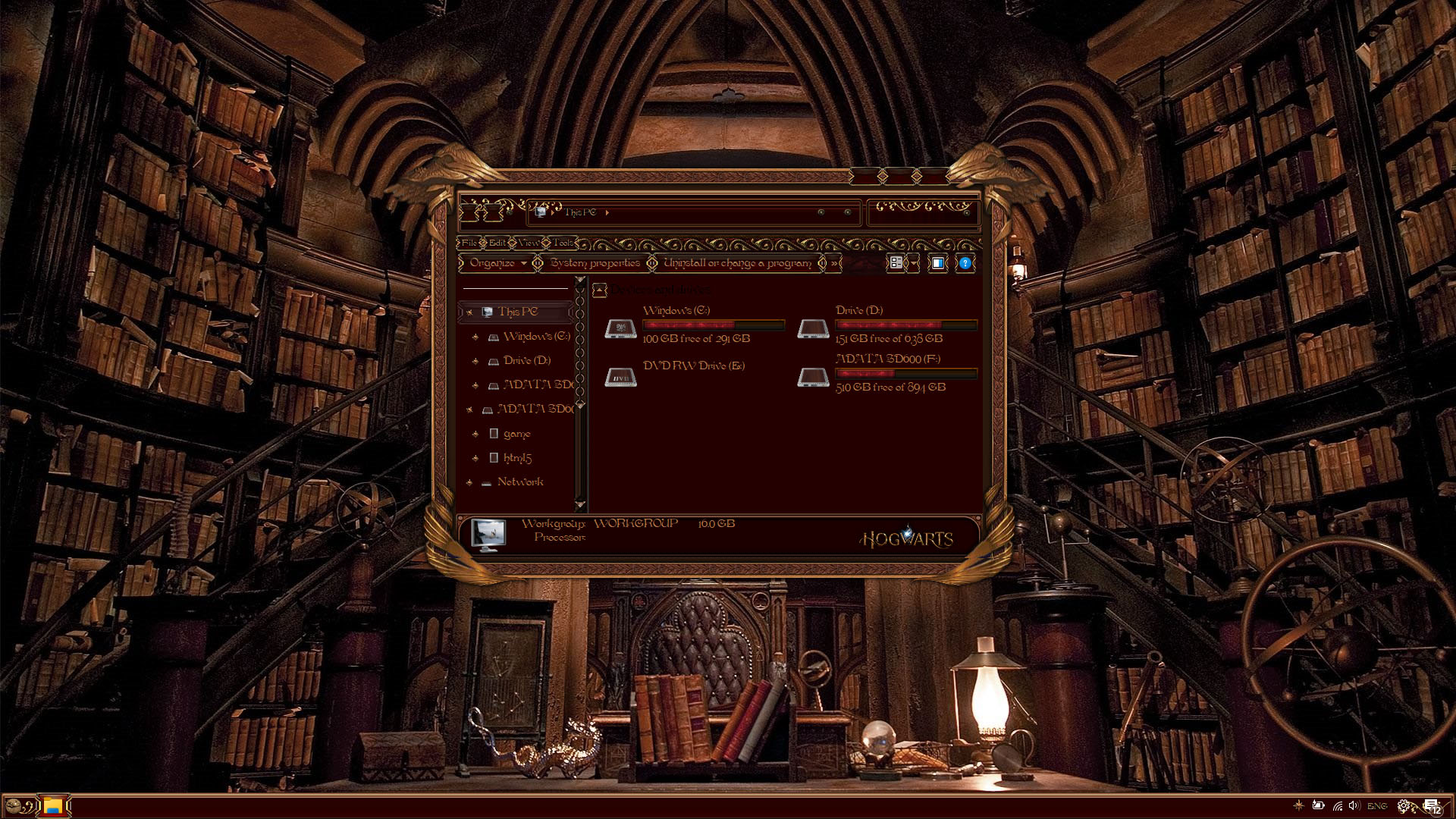Open the view options dropdown arrow

point(914,263)
